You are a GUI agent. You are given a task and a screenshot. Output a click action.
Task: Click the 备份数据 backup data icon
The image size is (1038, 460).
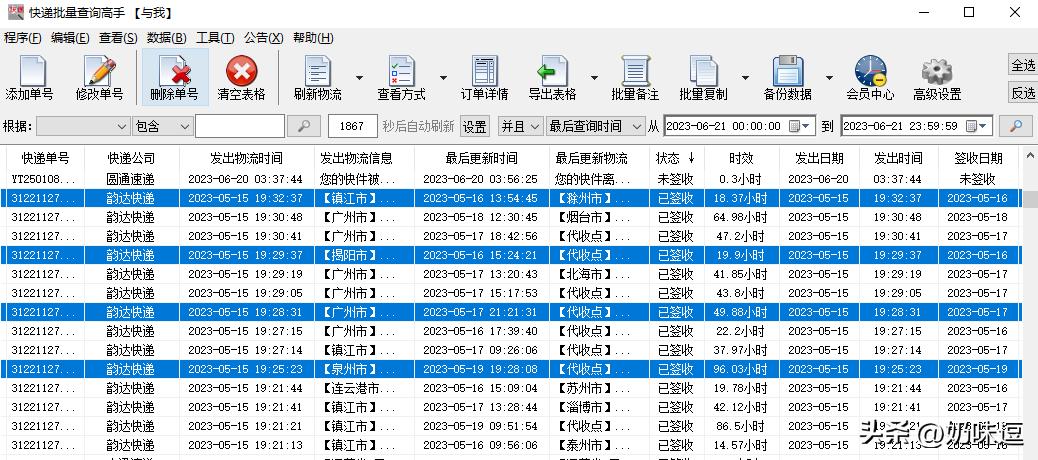[788, 71]
